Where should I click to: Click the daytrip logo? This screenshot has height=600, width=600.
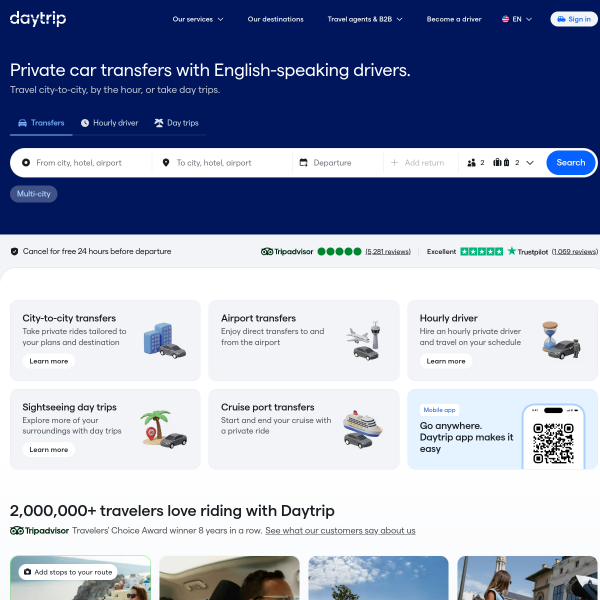pos(38,19)
